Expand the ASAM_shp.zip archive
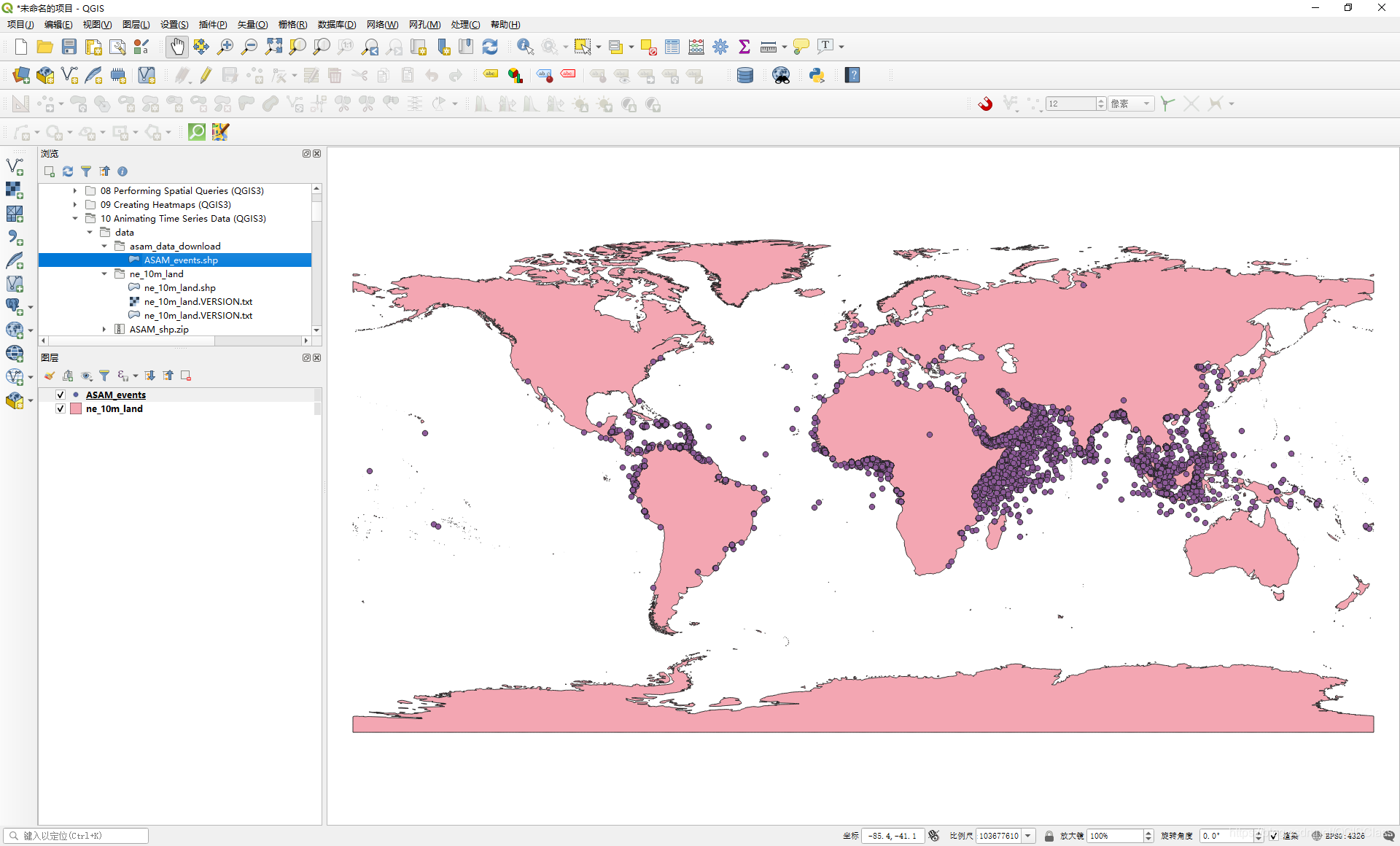This screenshot has height=846, width=1400. click(104, 329)
